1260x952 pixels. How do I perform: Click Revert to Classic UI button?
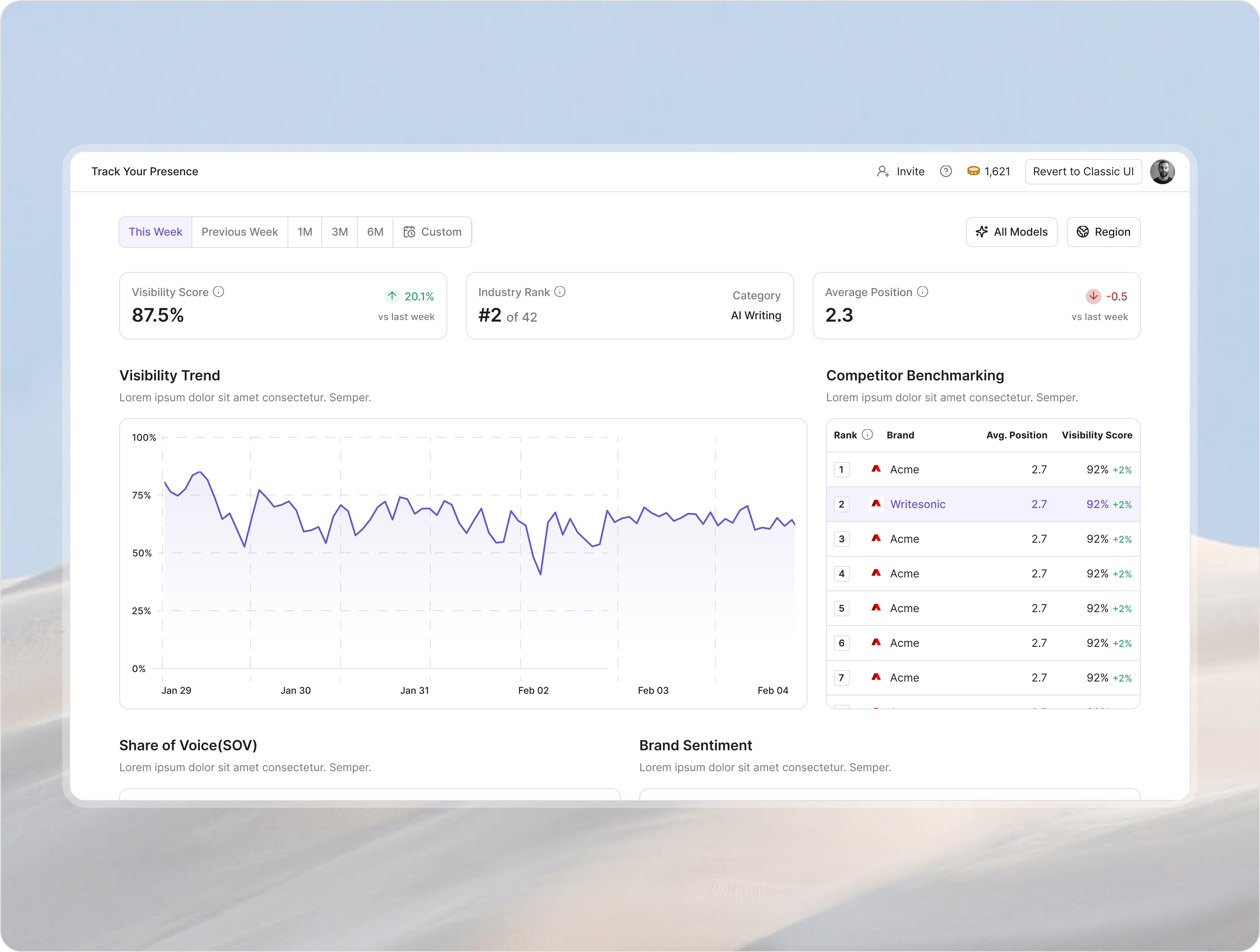[1083, 171]
